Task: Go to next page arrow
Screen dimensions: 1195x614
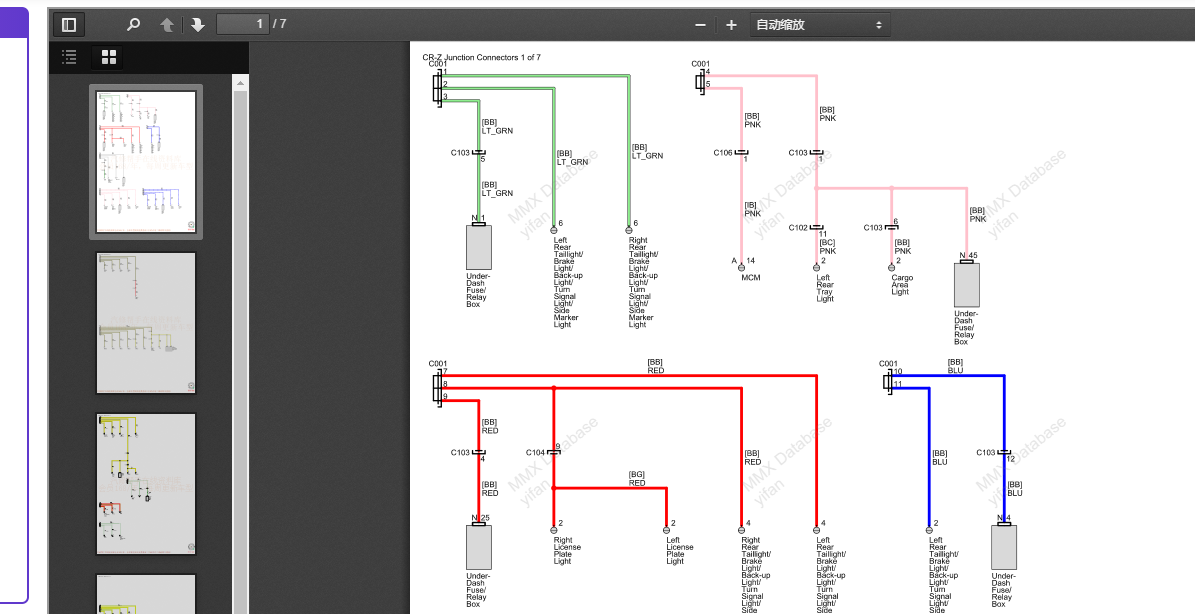Action: (197, 24)
